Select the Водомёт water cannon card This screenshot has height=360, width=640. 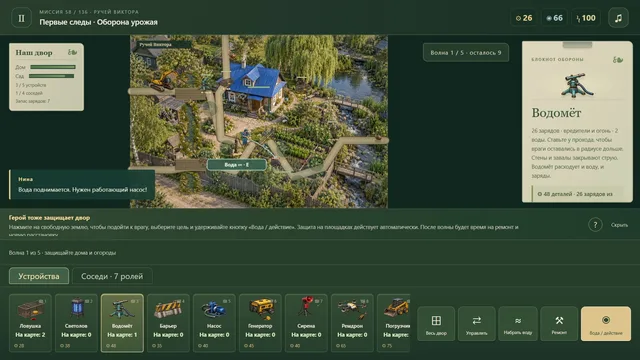(x=122, y=322)
